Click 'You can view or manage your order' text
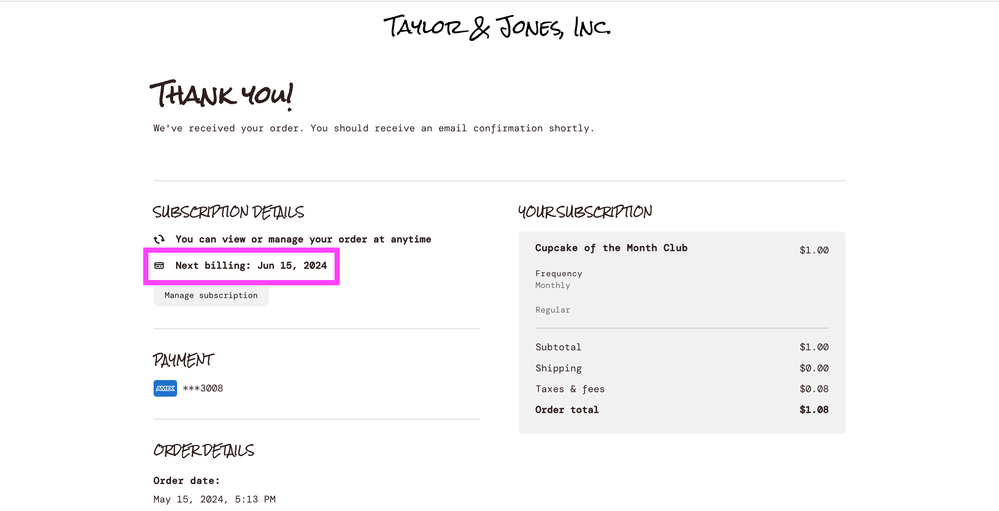 [303, 239]
